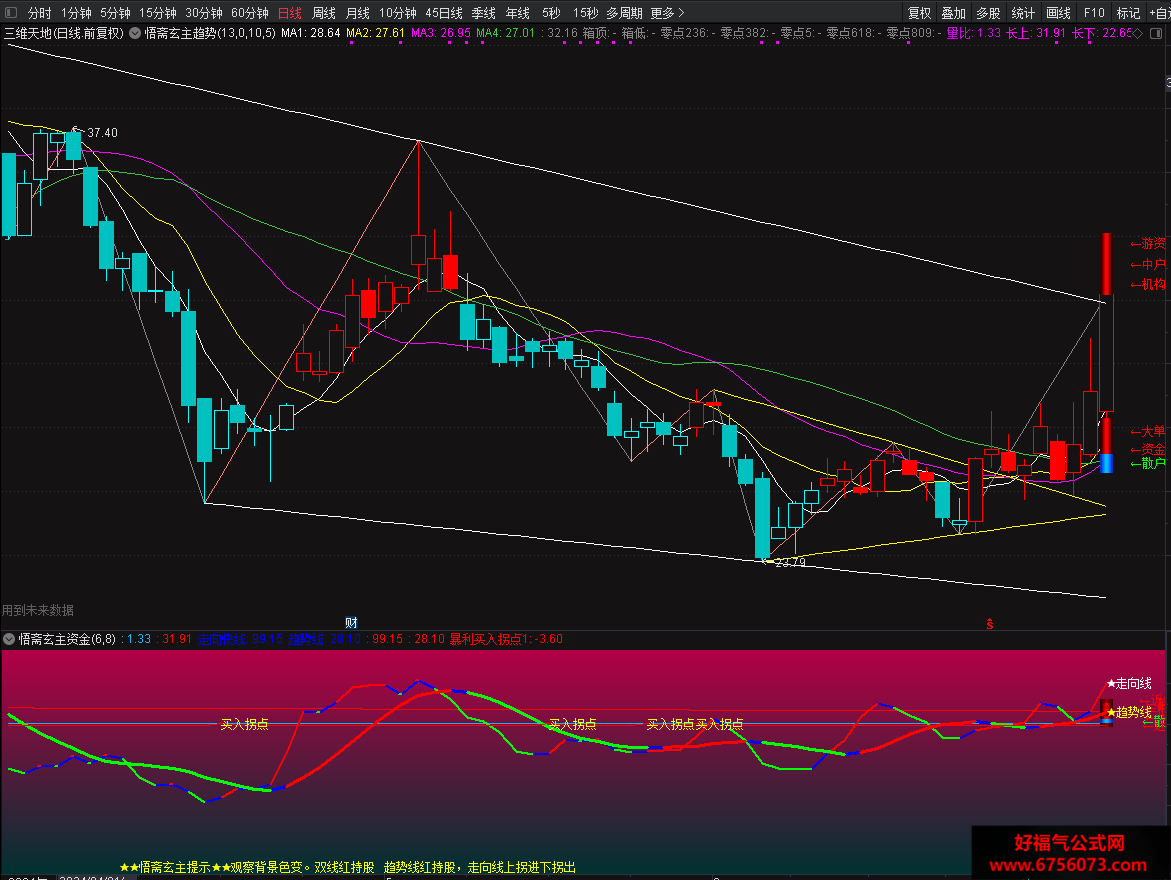
Task: Click the diamond icon after 长下 value
Action: point(1138,34)
